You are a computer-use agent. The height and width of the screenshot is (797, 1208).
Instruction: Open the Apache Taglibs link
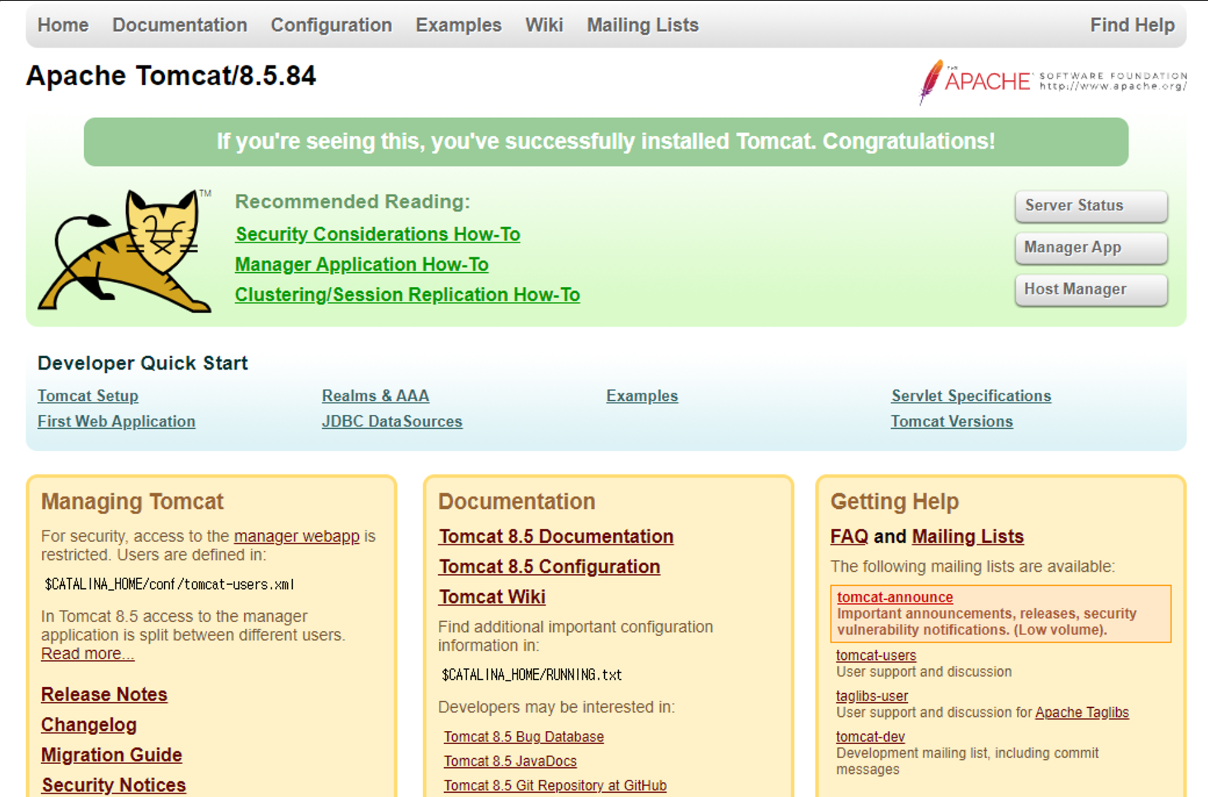pos(1082,713)
